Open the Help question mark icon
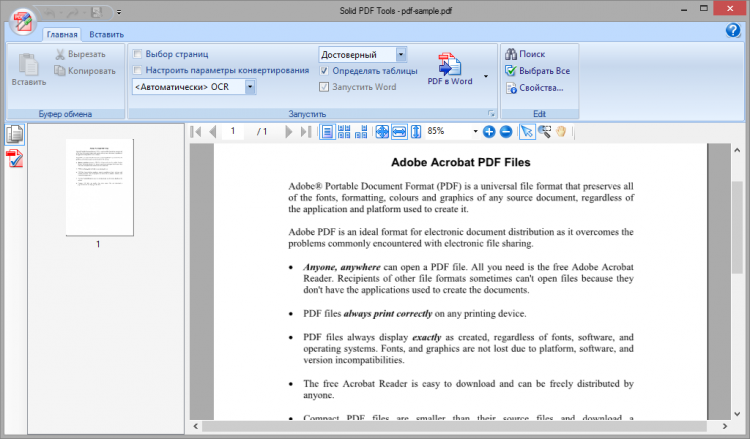 (733, 30)
